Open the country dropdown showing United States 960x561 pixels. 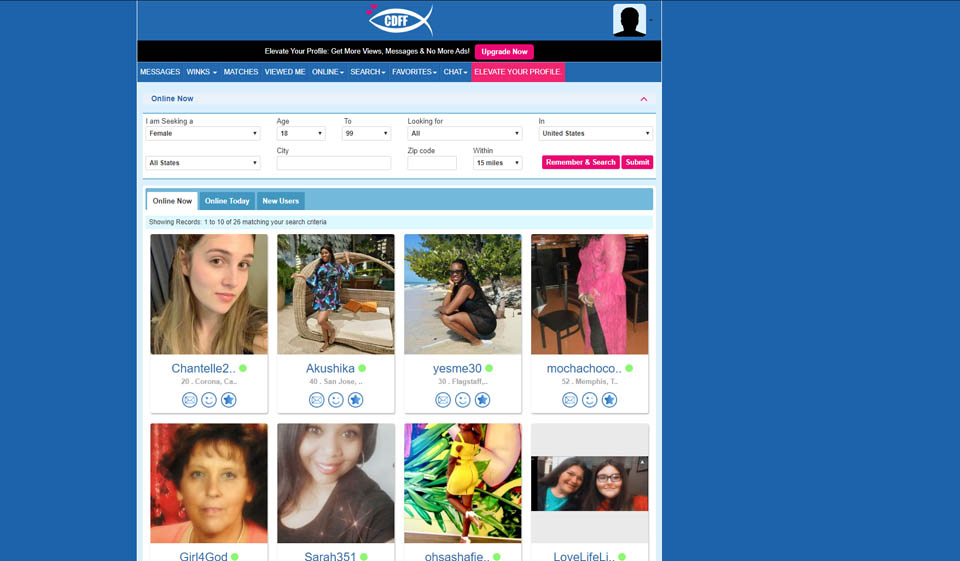pos(595,133)
